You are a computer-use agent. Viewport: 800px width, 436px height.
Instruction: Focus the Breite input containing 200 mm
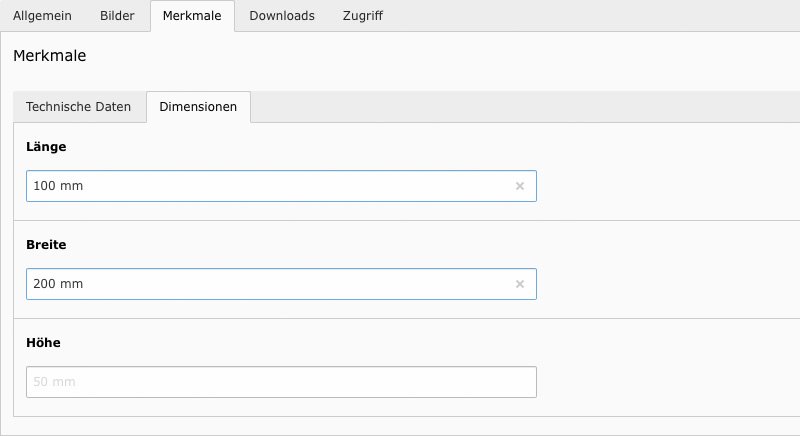point(281,284)
